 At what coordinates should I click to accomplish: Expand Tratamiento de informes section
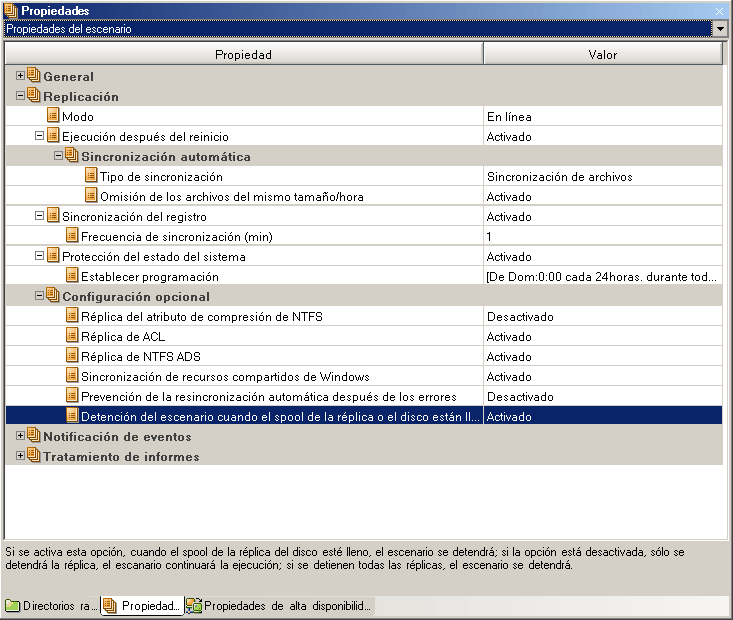click(x=20, y=457)
